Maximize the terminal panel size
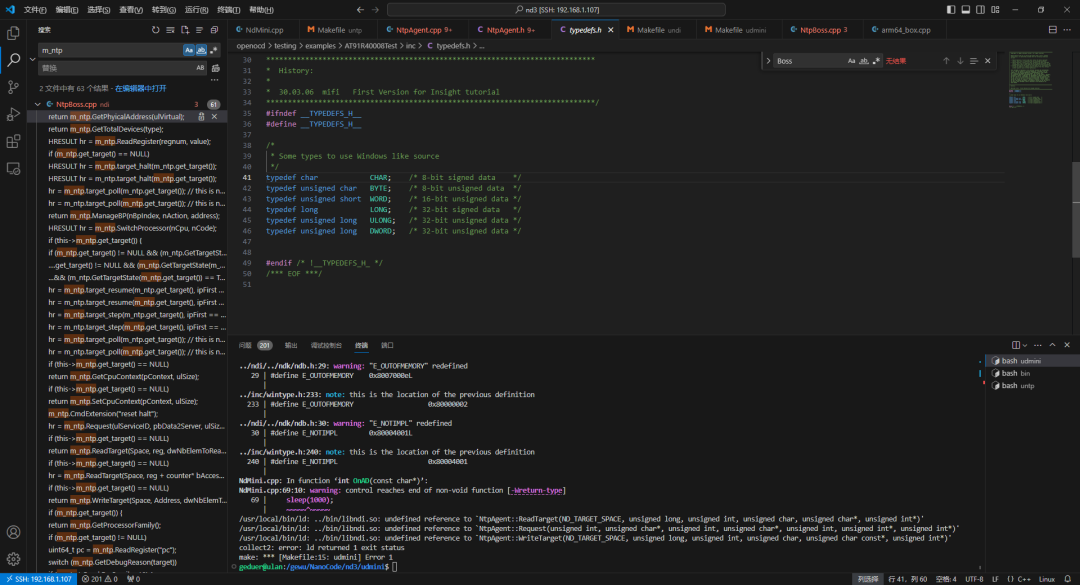Image resolution: width=1080 pixels, height=585 pixels. coord(1052,345)
